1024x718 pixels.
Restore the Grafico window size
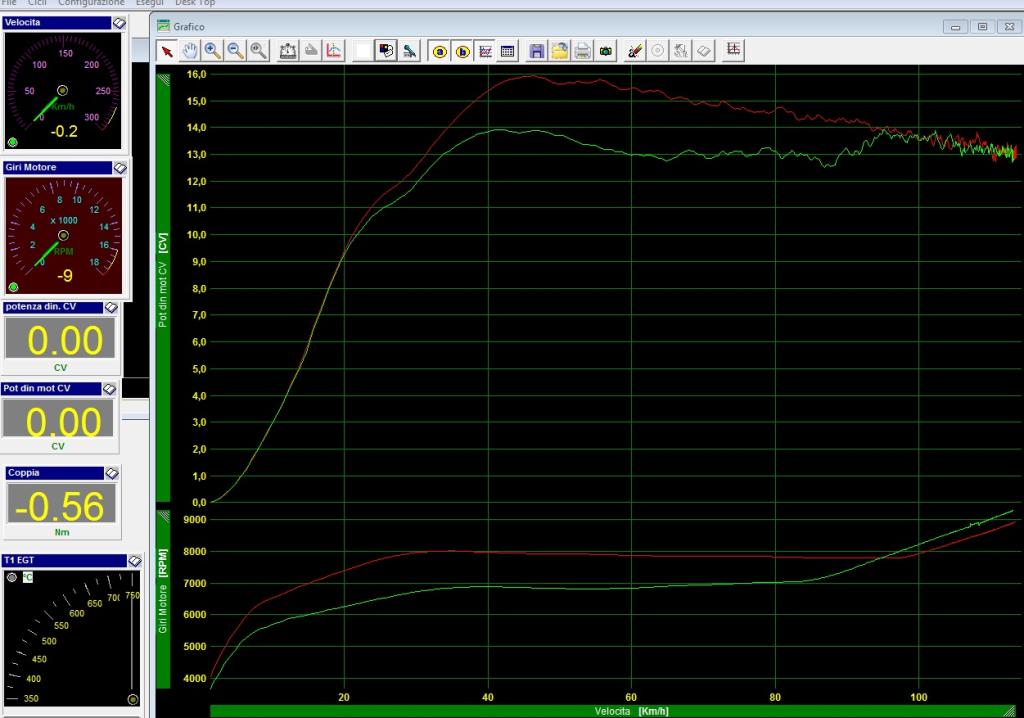982,27
